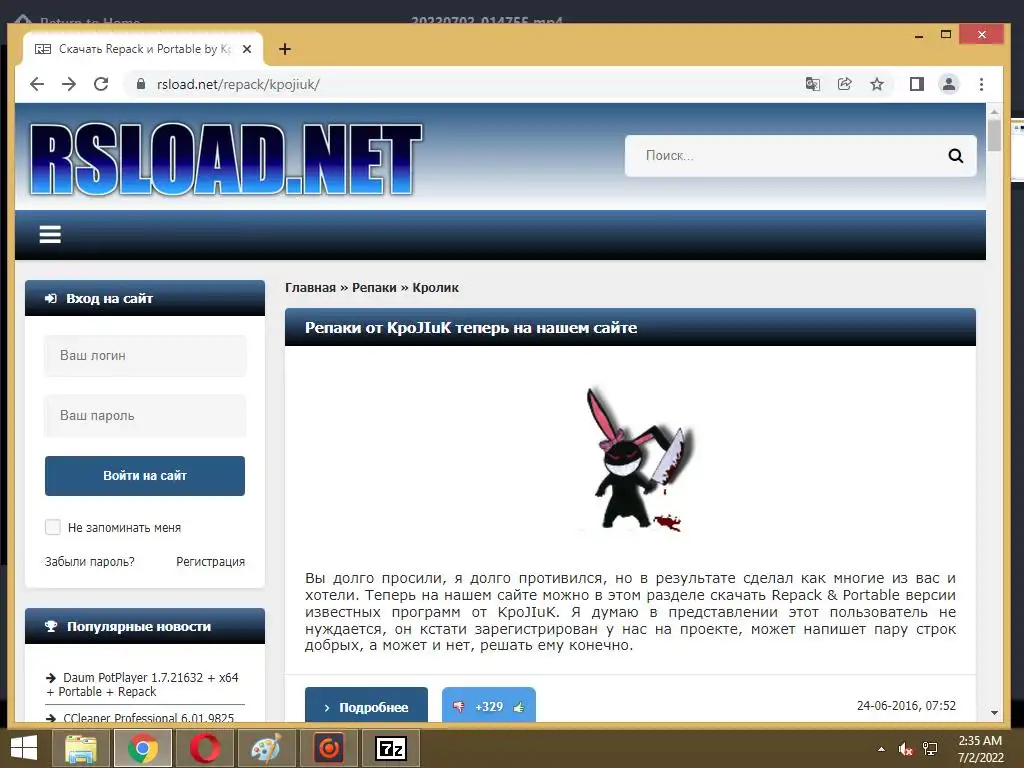
Task: Open the Регистрация link
Action: 210,562
